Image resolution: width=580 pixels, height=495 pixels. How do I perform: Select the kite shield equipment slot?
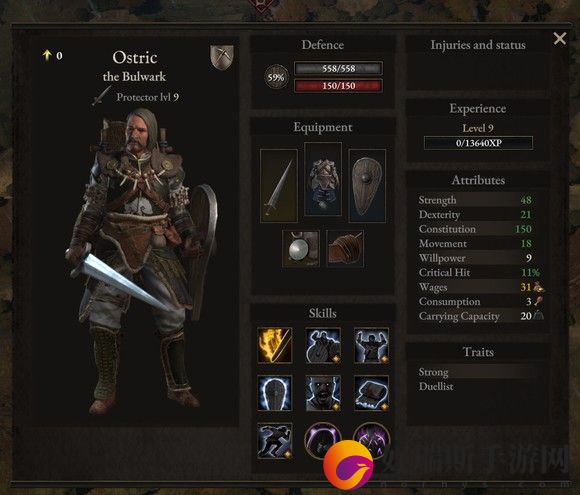click(x=367, y=185)
